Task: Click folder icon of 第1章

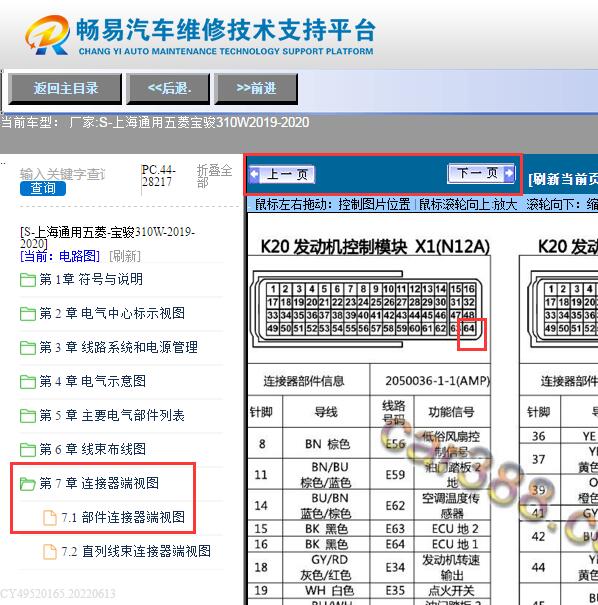Action: [28, 280]
